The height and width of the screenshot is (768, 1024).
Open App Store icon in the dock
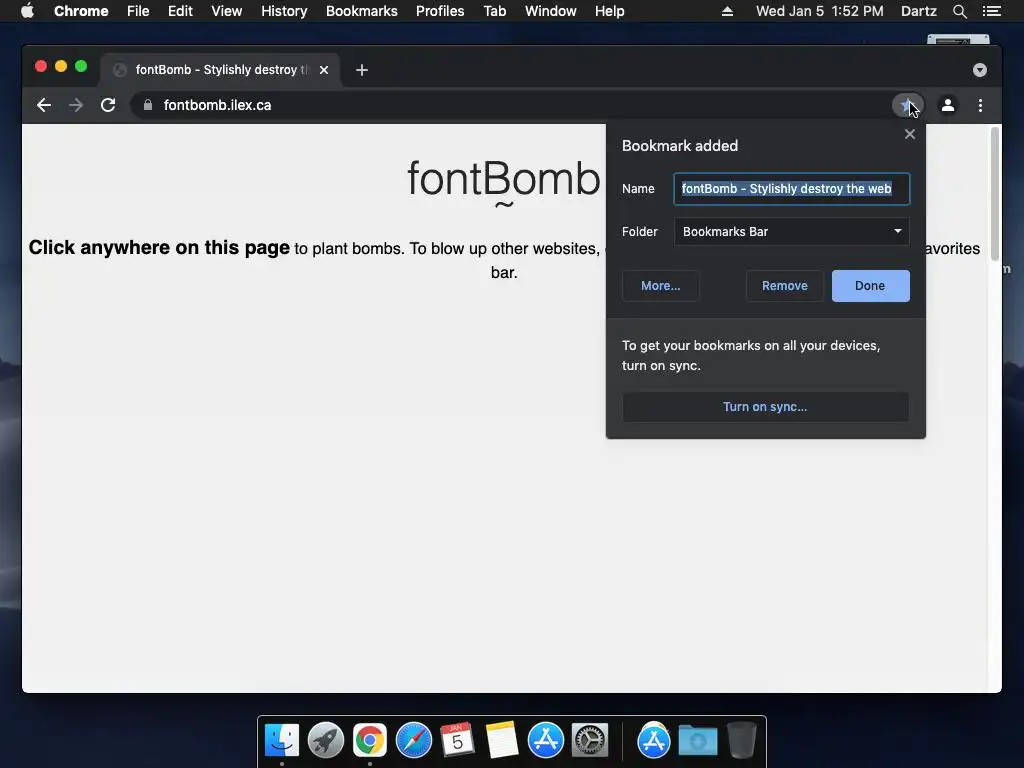(545, 740)
